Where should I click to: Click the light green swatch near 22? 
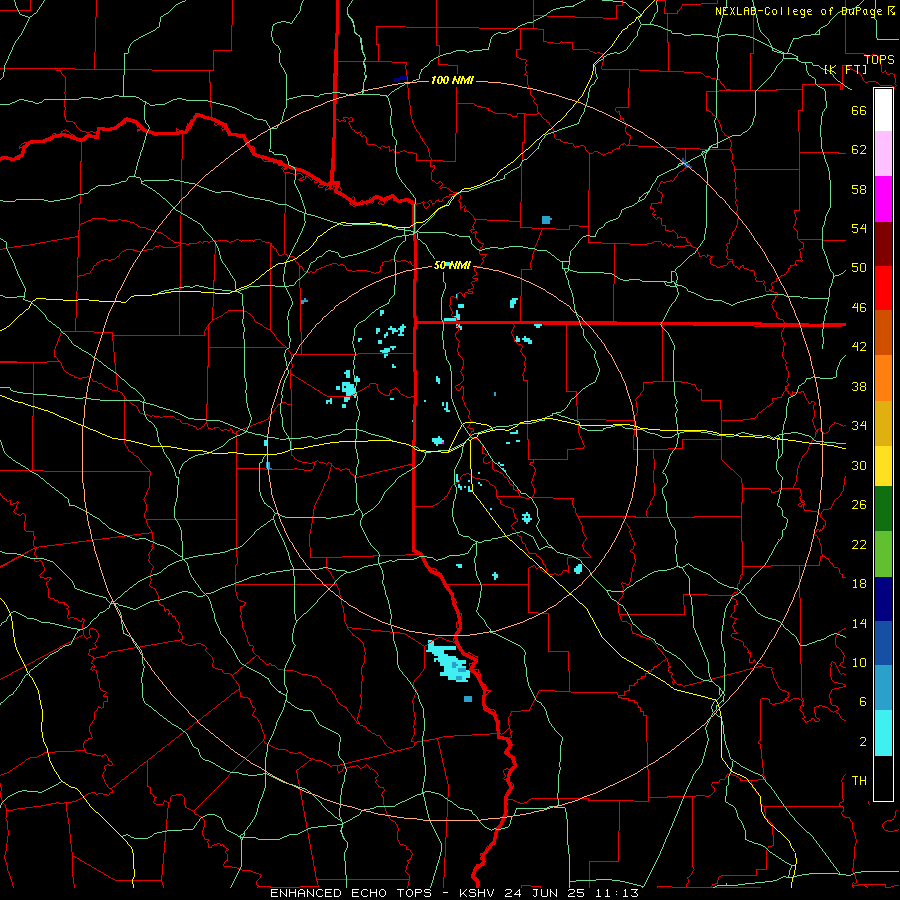click(883, 554)
